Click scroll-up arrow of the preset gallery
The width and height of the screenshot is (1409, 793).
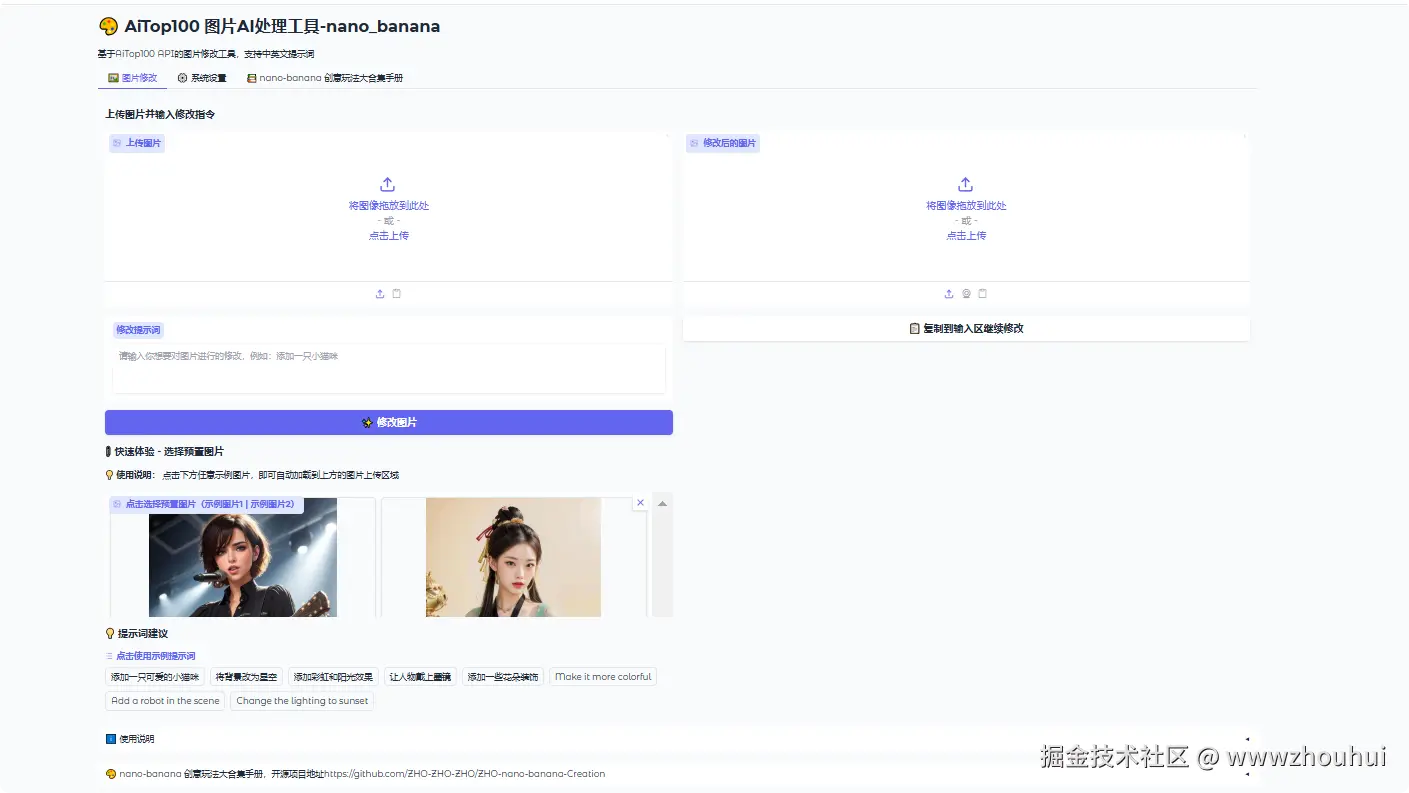click(662, 503)
